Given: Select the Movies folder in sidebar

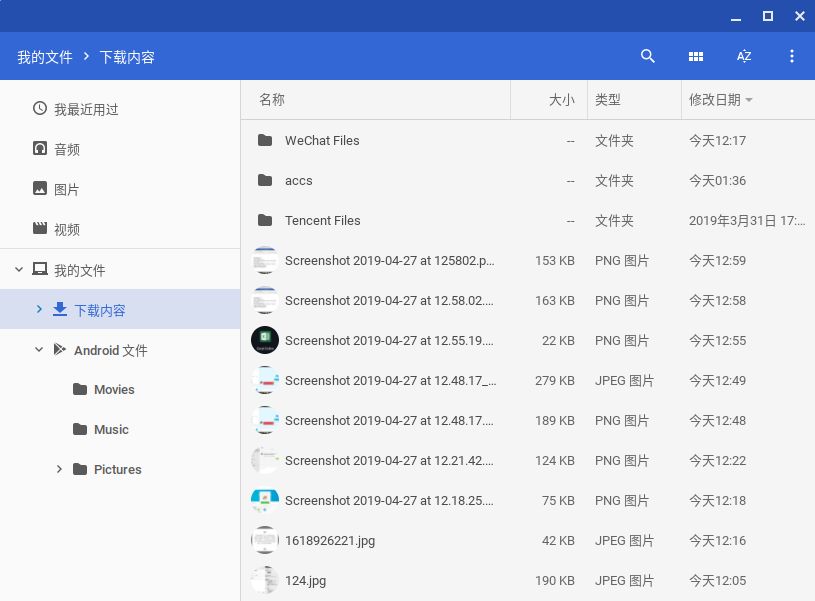Looking at the screenshot, I should 114,390.
